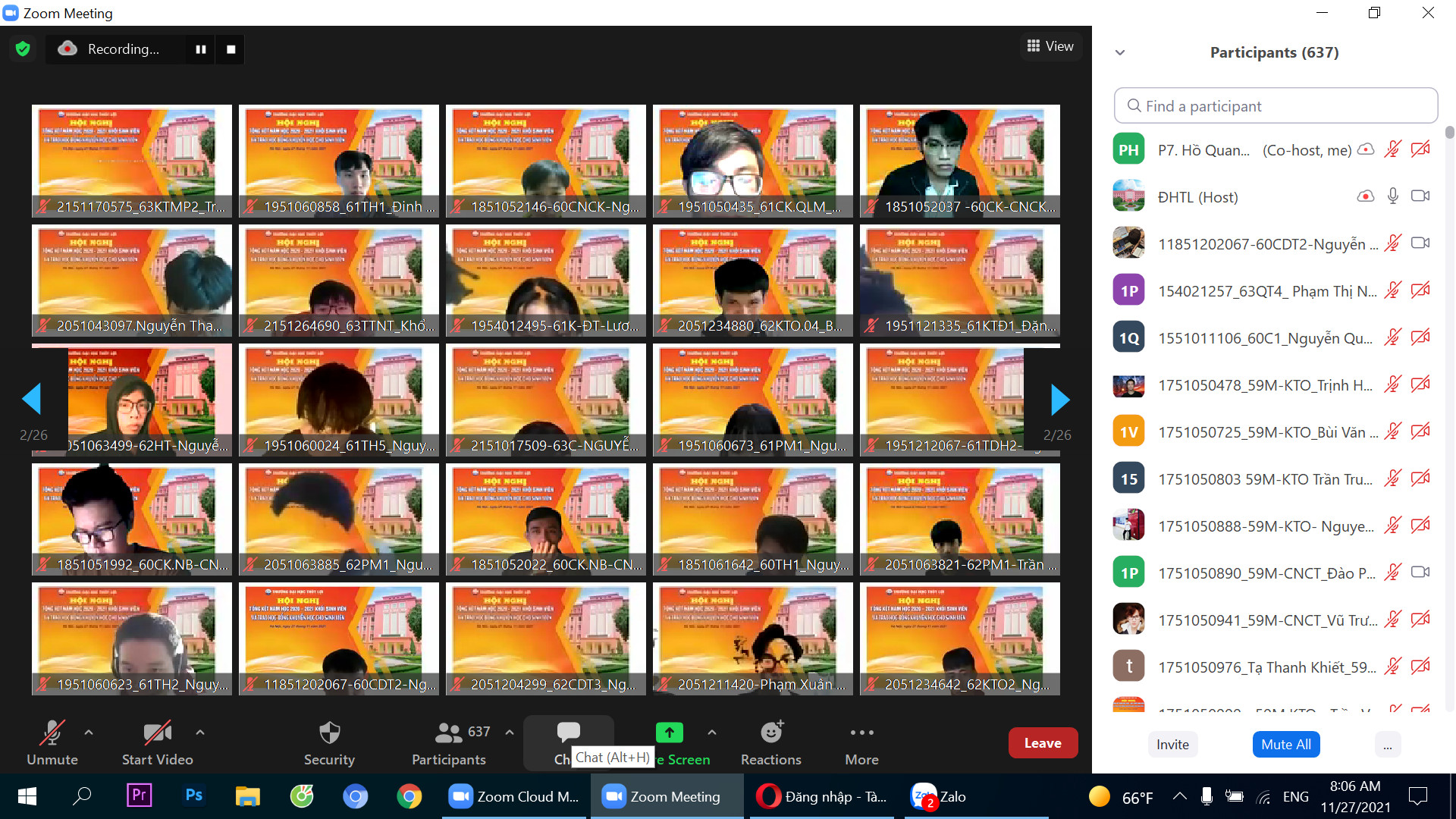Start your video camera
Viewport: 1456px width, 819px height.
pyautogui.click(x=157, y=742)
